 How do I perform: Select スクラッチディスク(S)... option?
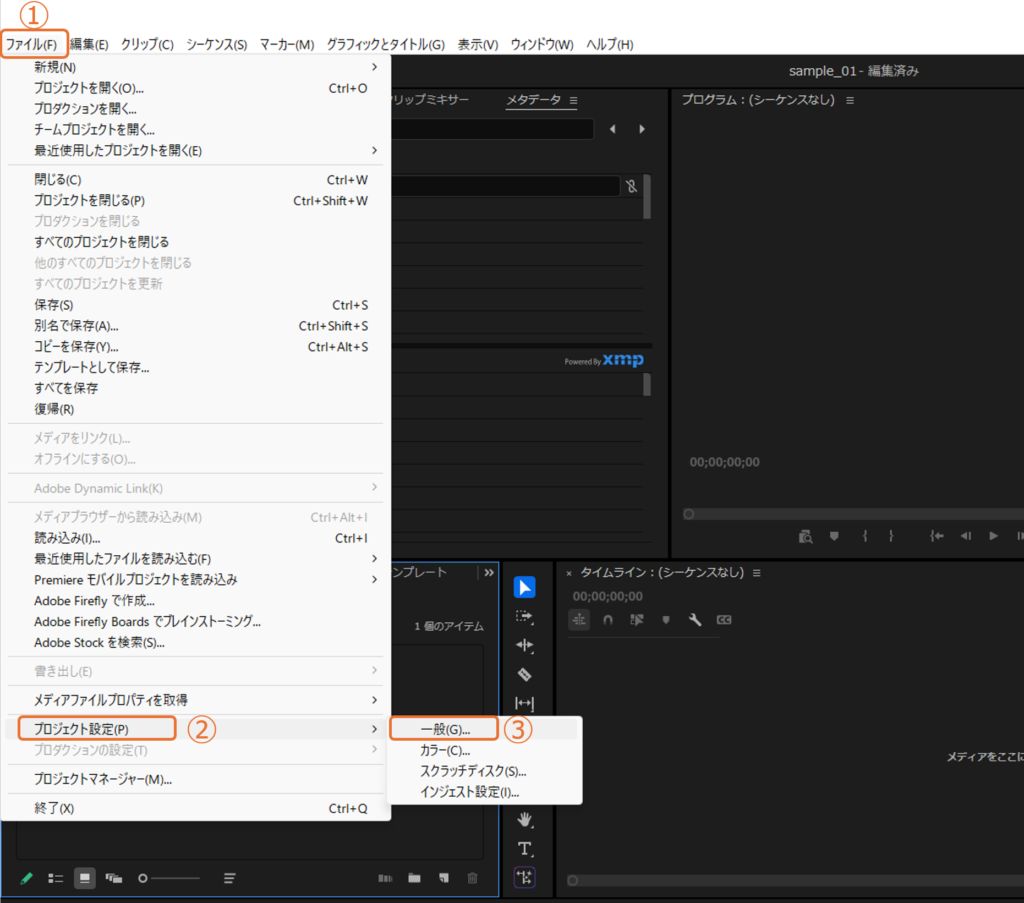coord(473,771)
